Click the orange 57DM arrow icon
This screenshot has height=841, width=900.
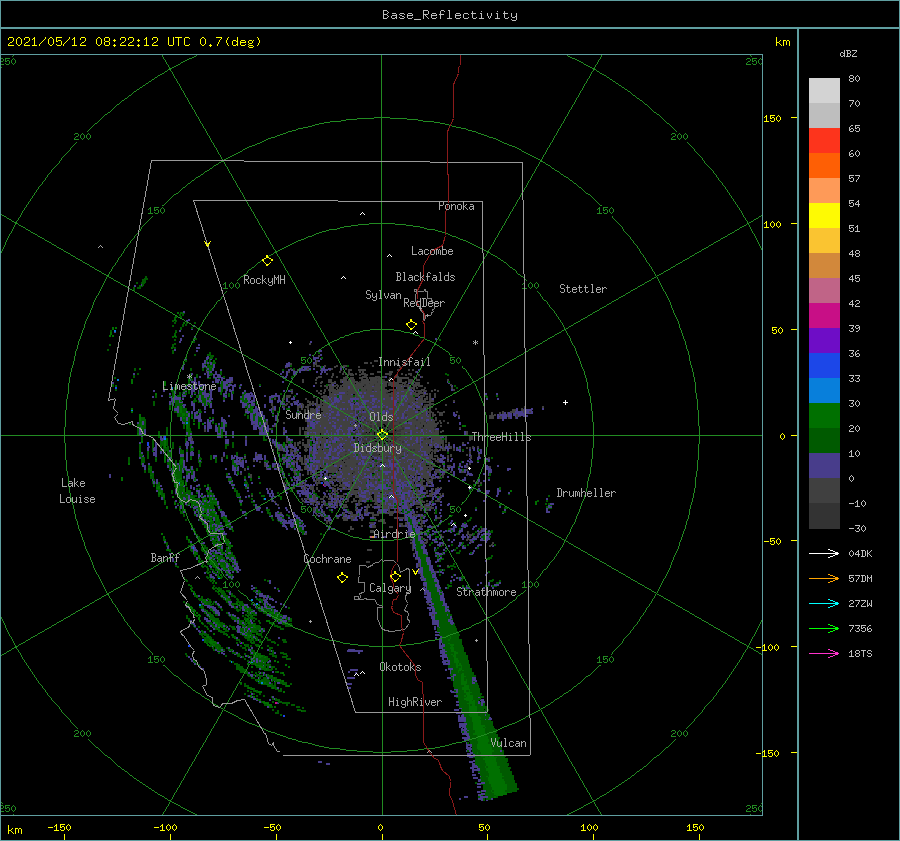pyautogui.click(x=824, y=579)
